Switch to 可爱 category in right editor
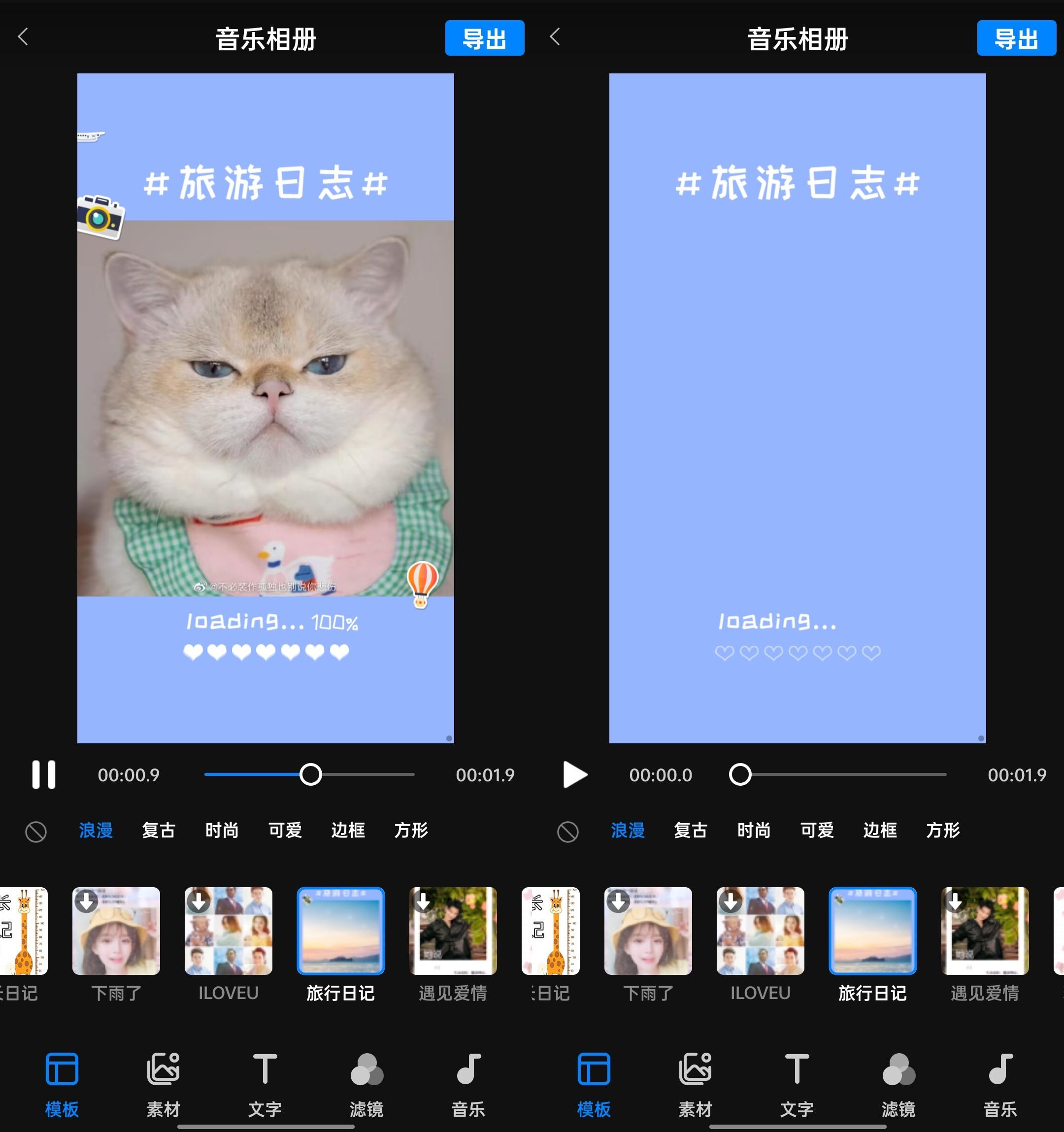This screenshot has height=1132, width=1064. [x=816, y=830]
